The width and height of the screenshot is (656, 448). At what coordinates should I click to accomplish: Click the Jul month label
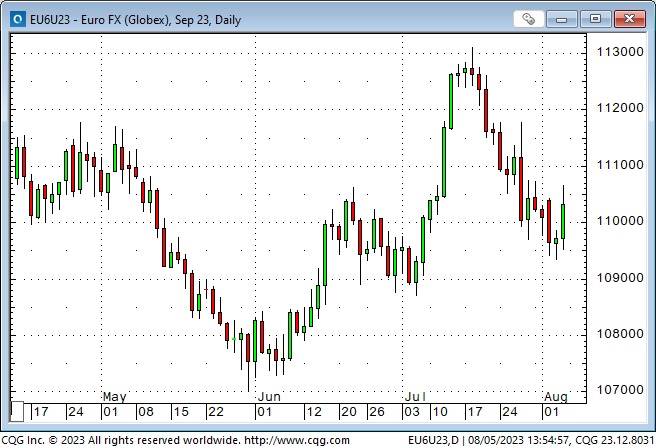click(x=415, y=397)
